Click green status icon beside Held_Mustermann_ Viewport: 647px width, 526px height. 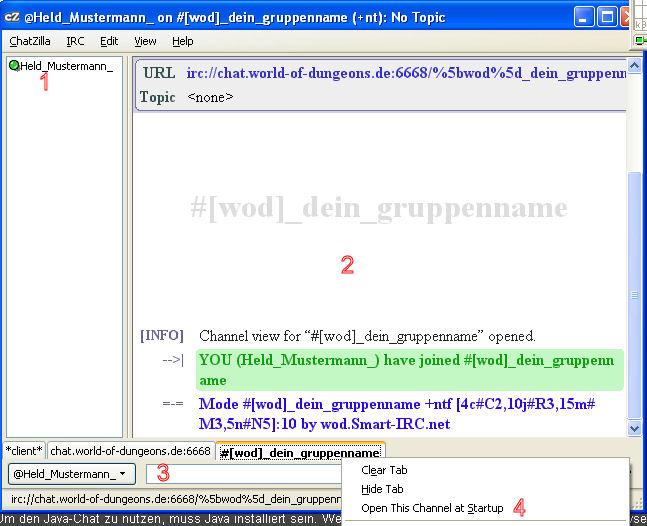(x=14, y=66)
